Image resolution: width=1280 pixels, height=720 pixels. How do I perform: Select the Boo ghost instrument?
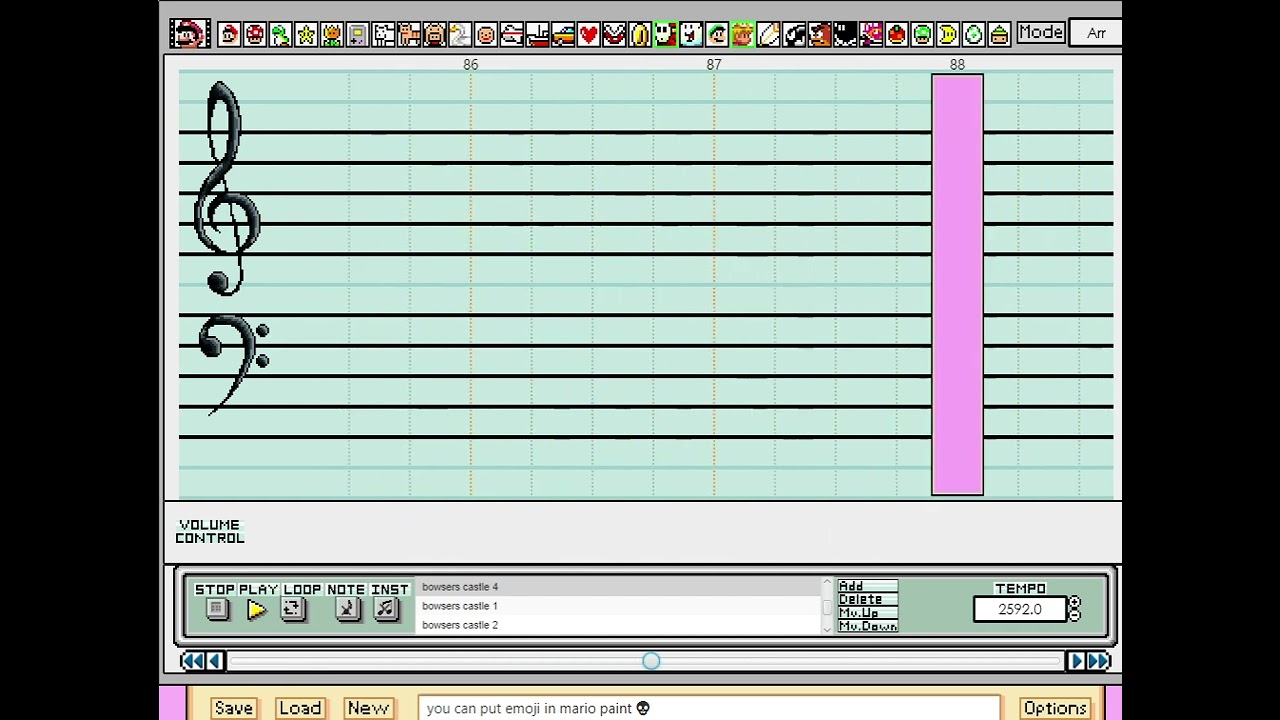[691, 35]
